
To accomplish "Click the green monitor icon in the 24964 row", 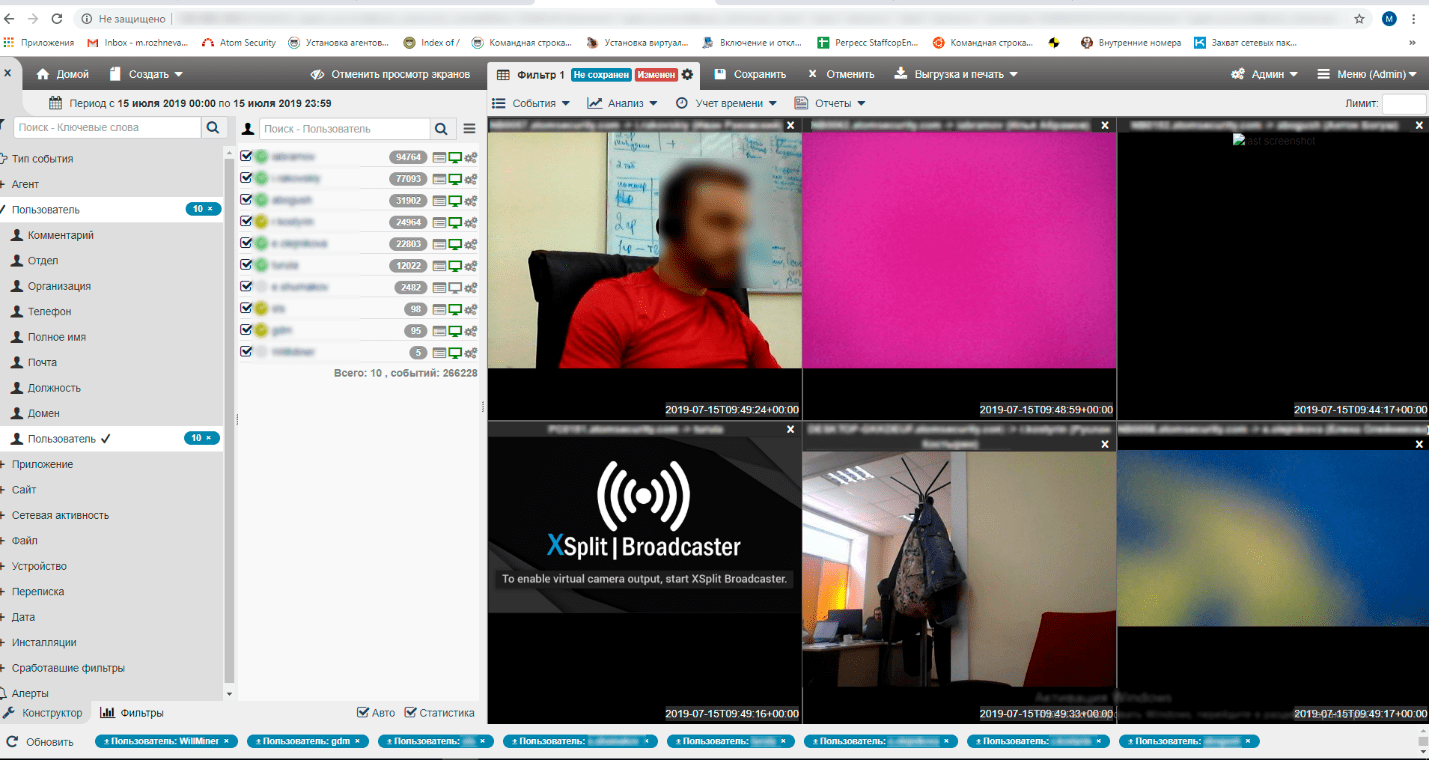I will (x=455, y=222).
